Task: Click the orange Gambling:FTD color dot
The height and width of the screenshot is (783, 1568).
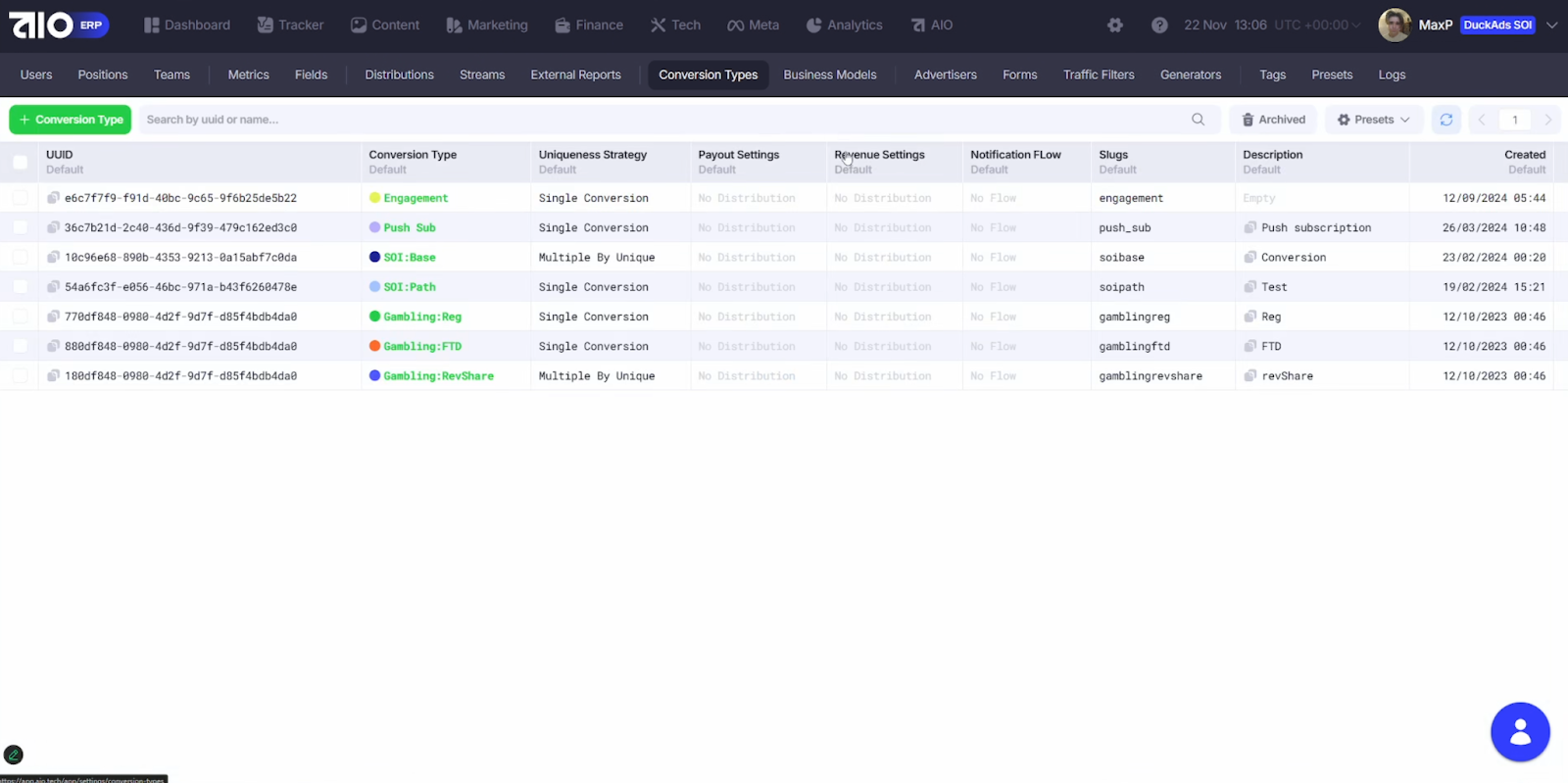Action: pyautogui.click(x=374, y=346)
